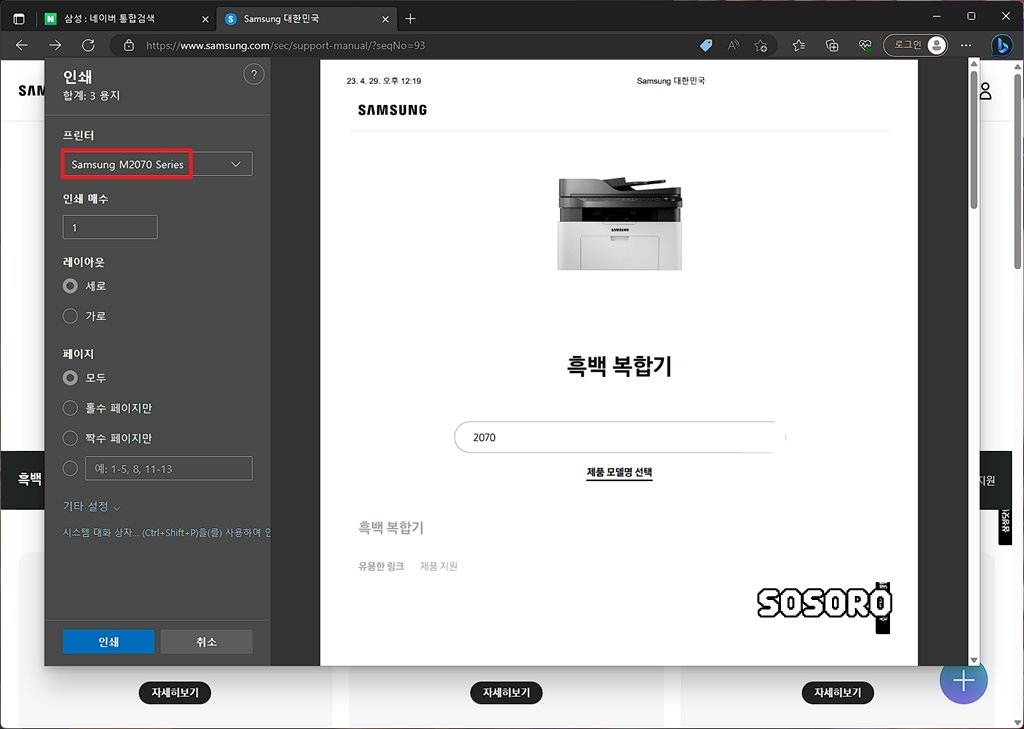Click the 취소 cancel button
This screenshot has height=729, width=1024.
click(x=206, y=642)
